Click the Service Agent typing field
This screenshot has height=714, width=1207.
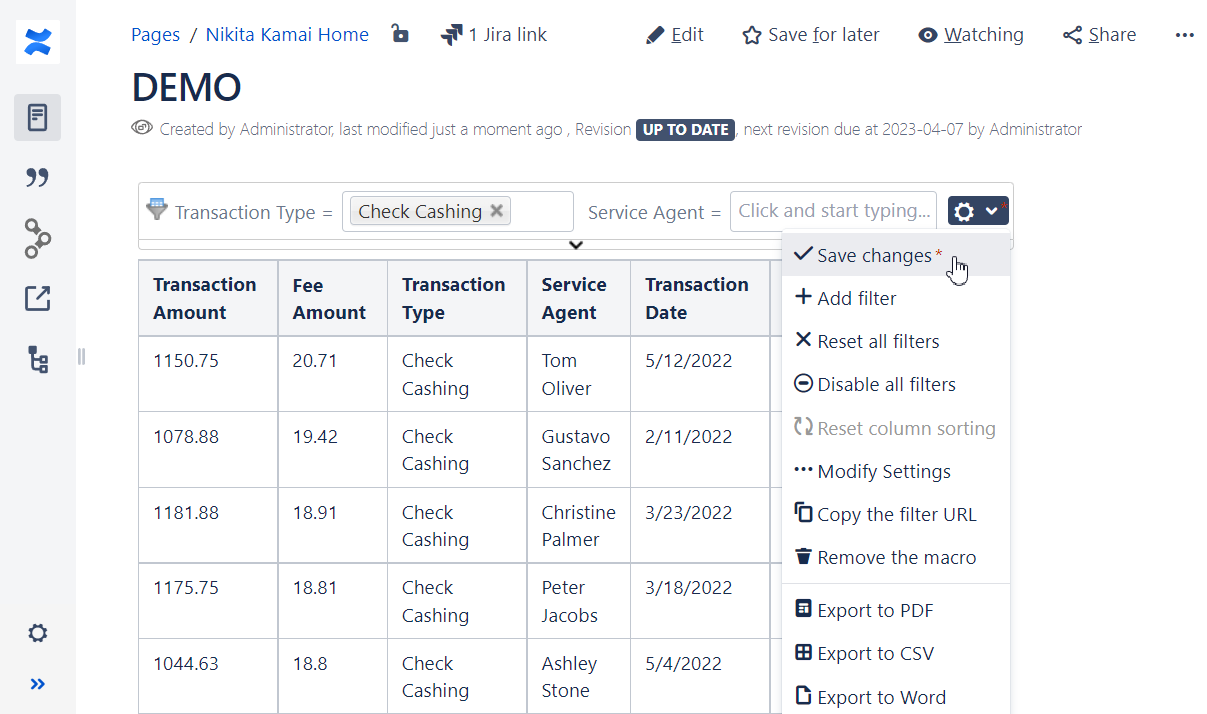point(833,211)
